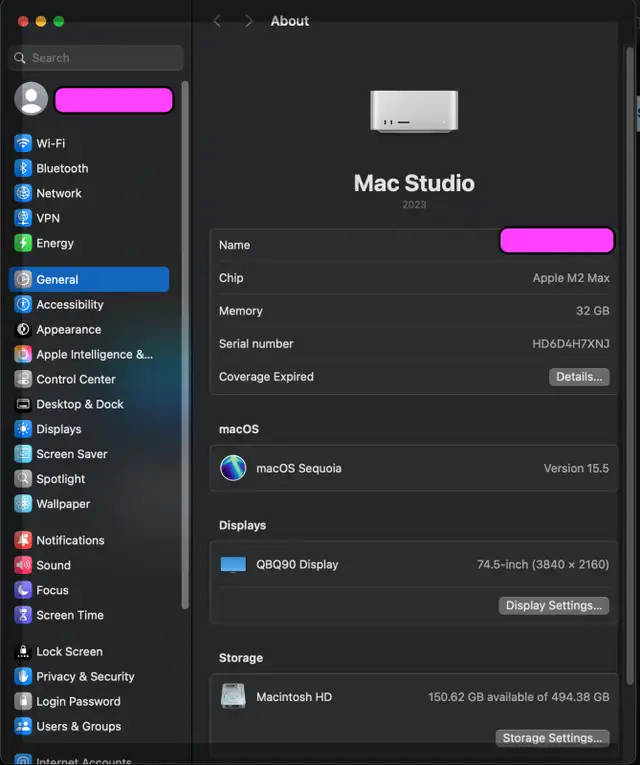Click the sidebar scrollbar

185,345
